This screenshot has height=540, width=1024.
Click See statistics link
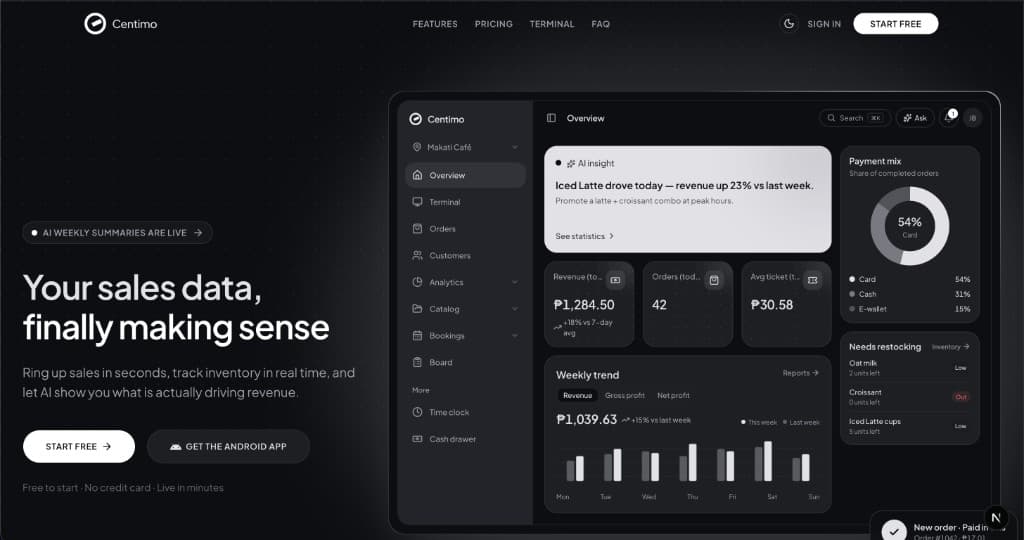(584, 236)
